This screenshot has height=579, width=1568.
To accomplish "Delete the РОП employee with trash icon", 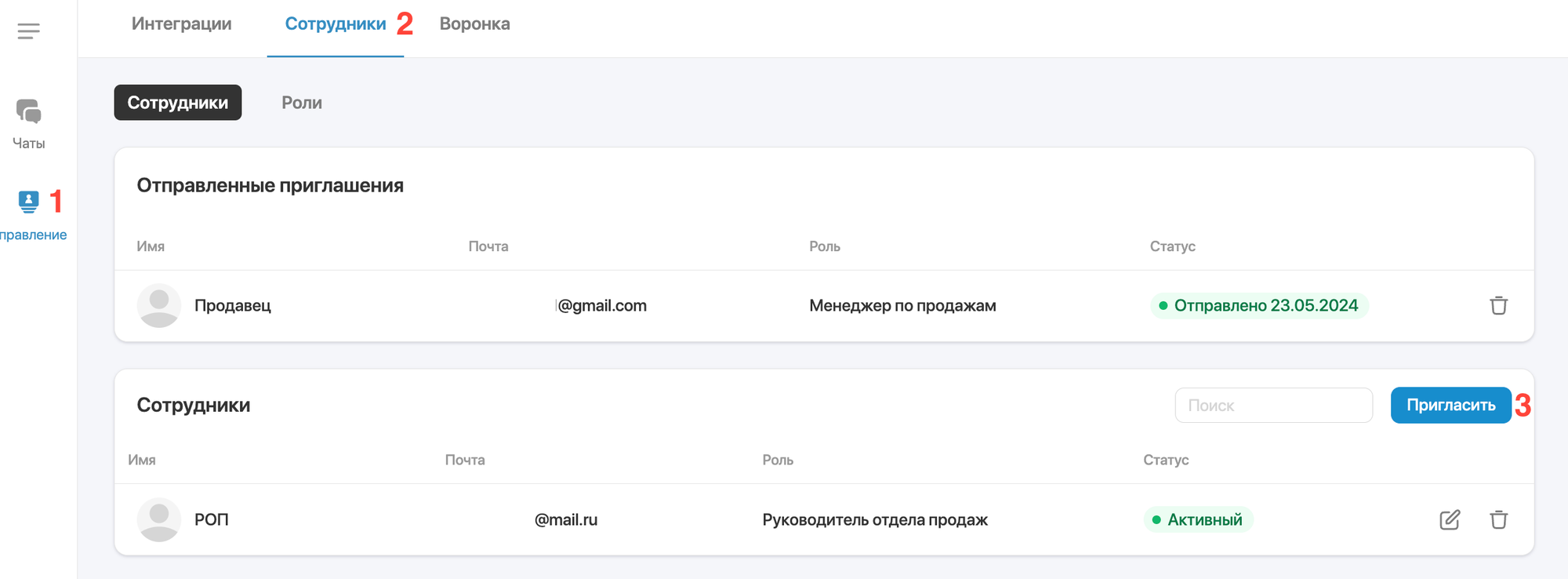I will click(1498, 519).
